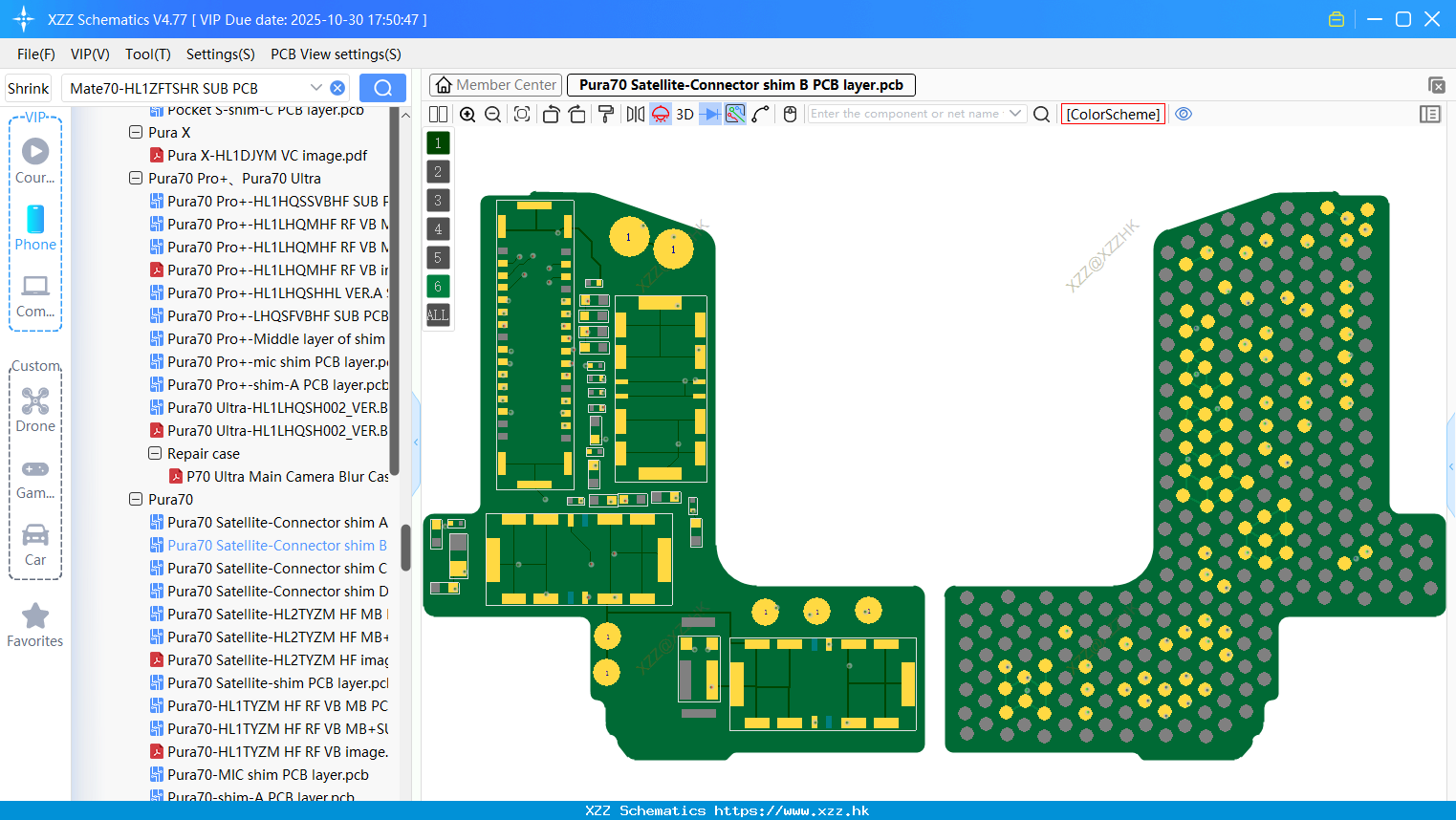This screenshot has width=1456, height=820.
Task: Click the fit-to-screen icon
Action: [522, 114]
